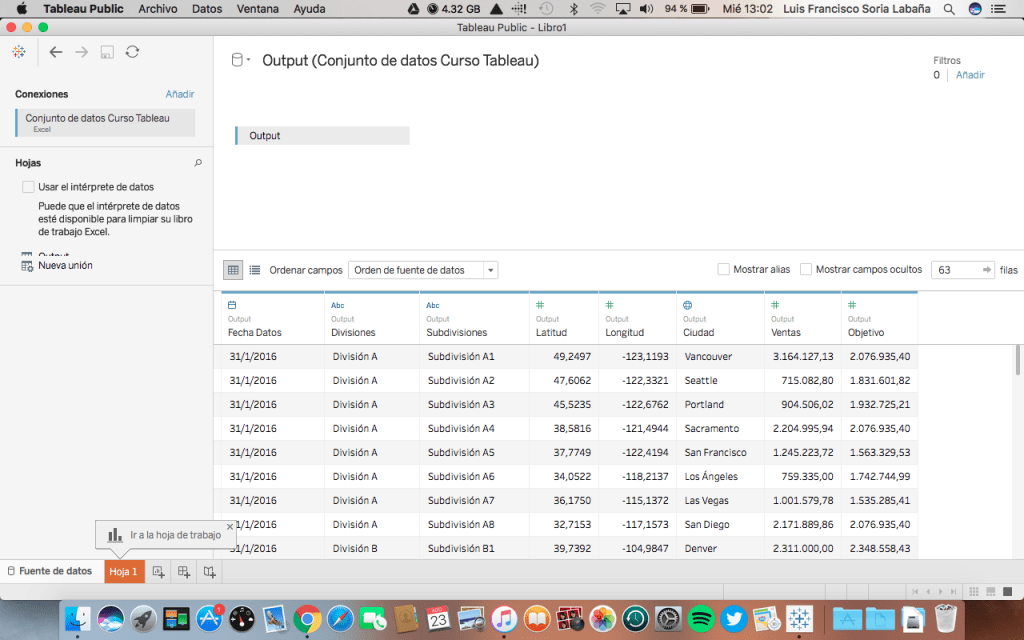Click the 1.563.329,53 objective value
The width and height of the screenshot is (1024, 640).
click(x=880, y=453)
